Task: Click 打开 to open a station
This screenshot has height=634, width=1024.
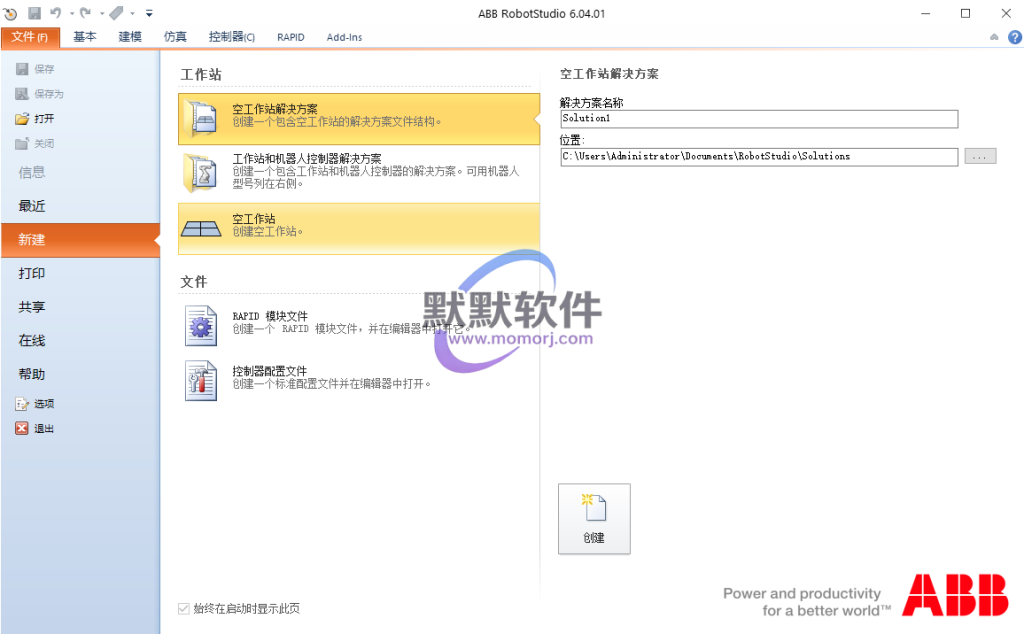Action: [35, 118]
